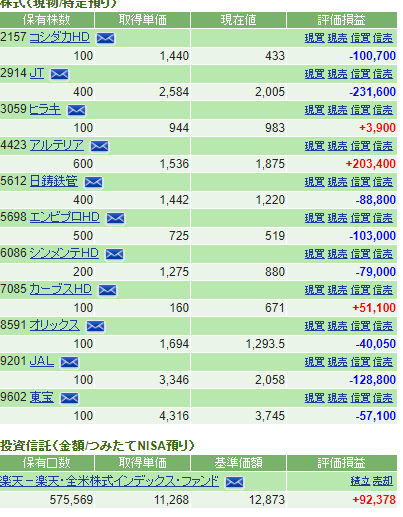Screen dimensions: 403x517
Task: Open the アルテリア stock link
Action: tap(57, 145)
